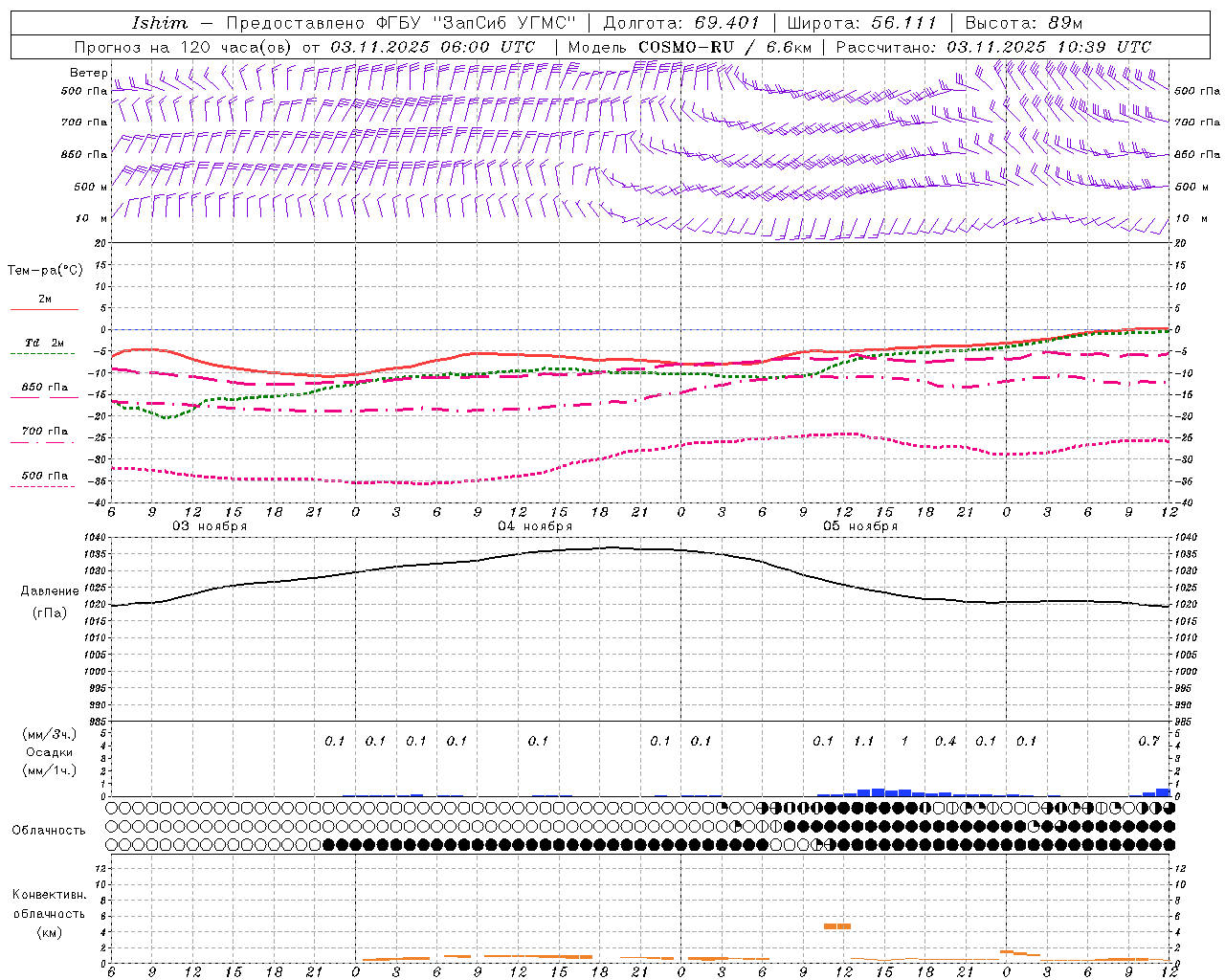Click the orange convective cloud bar near 5 км
1225x980 pixels.
pyautogui.click(x=837, y=926)
